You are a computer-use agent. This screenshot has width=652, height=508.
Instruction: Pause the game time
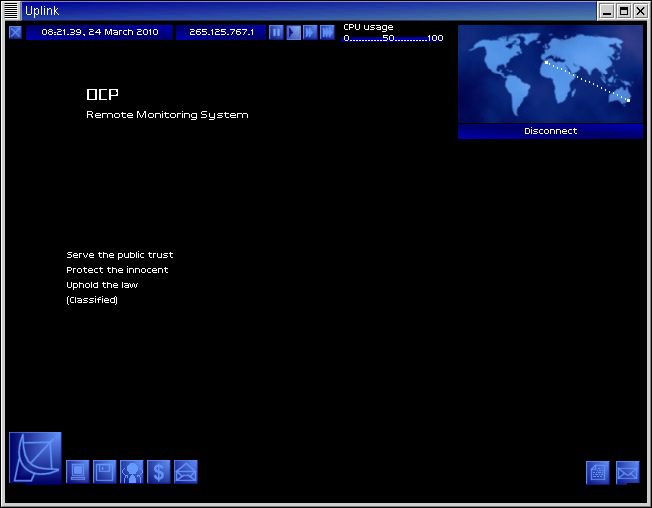click(x=276, y=32)
